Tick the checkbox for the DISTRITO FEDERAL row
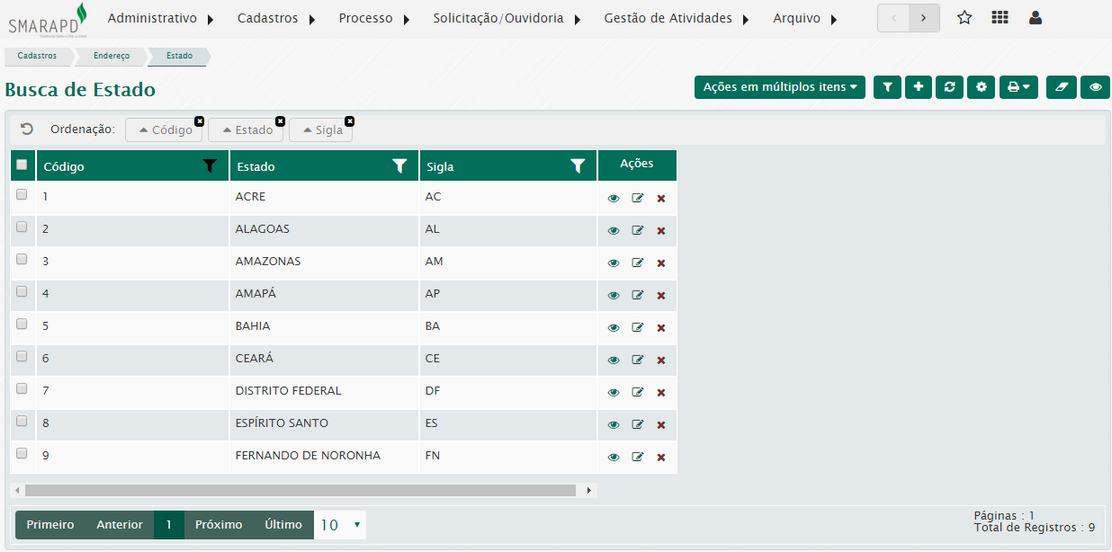This screenshot has height=552, width=1112. point(22,389)
